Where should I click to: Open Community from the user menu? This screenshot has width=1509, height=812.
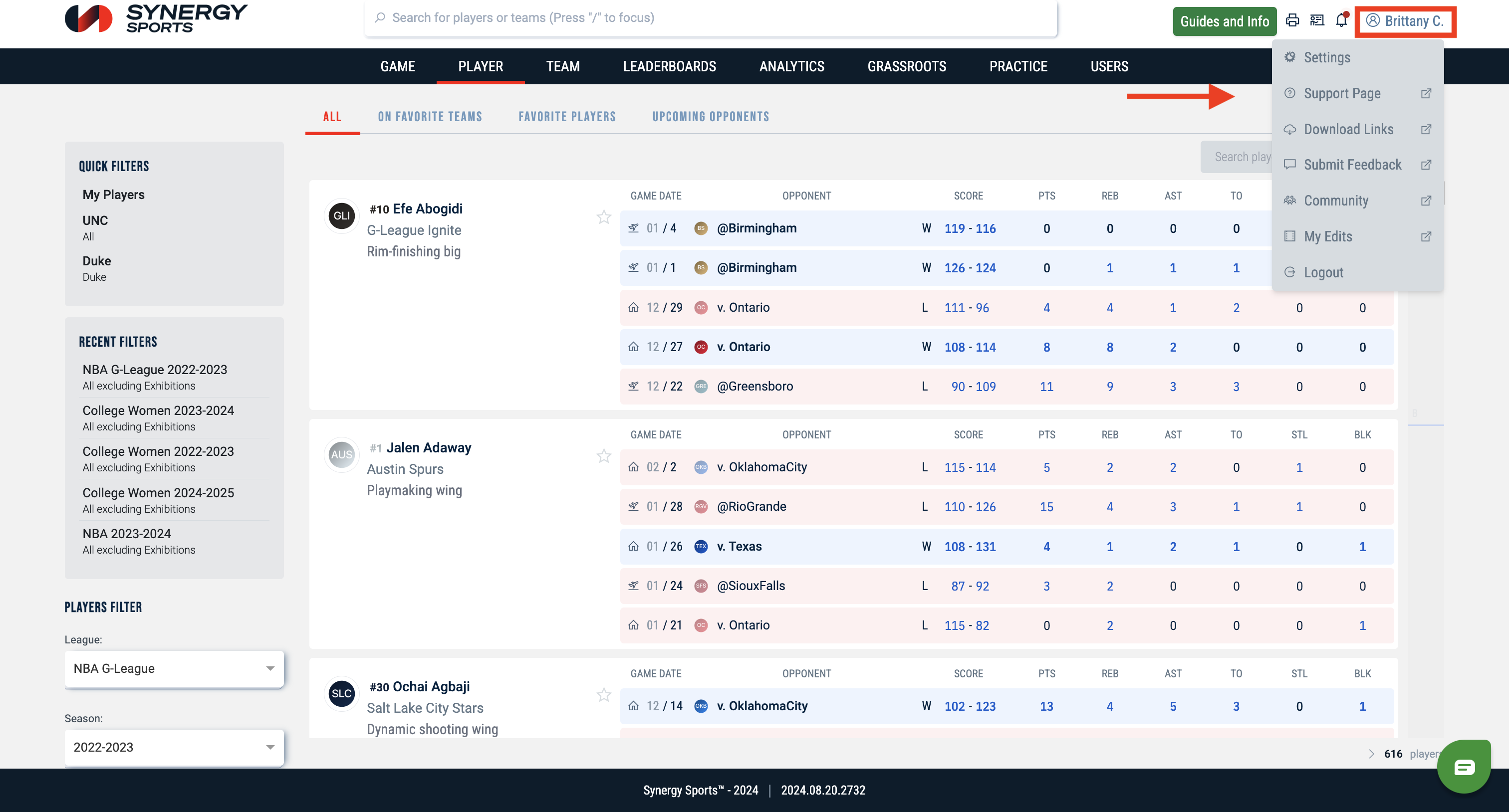pyautogui.click(x=1357, y=200)
